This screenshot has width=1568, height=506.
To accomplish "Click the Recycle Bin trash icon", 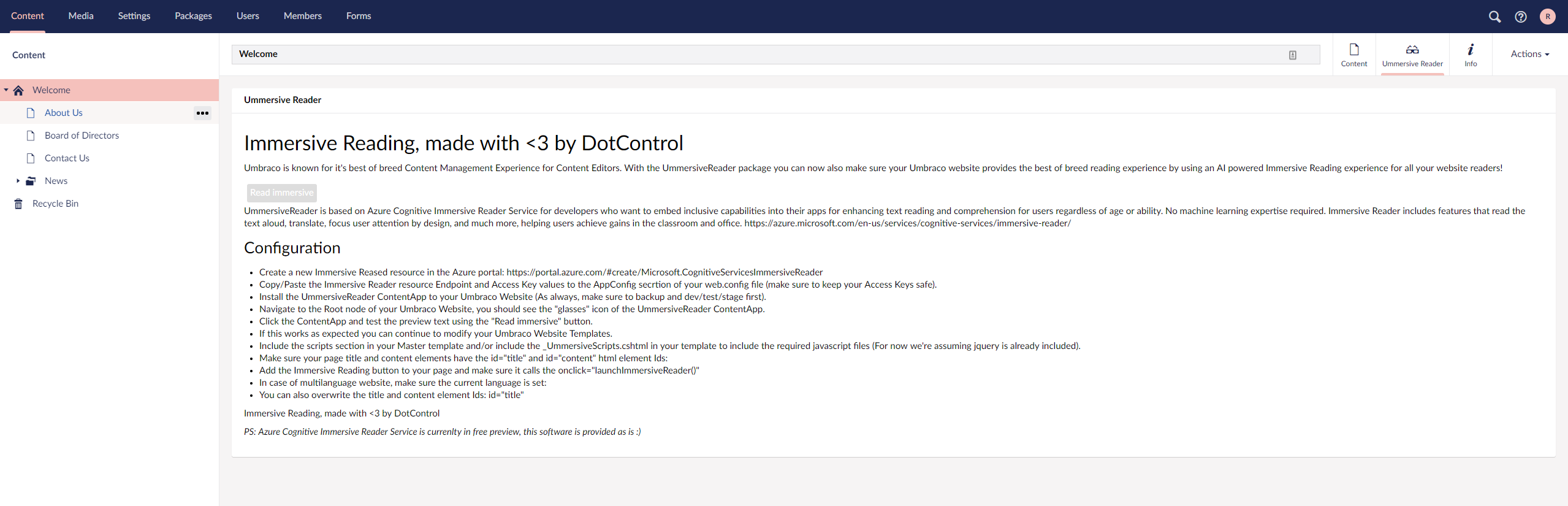I will point(18,204).
